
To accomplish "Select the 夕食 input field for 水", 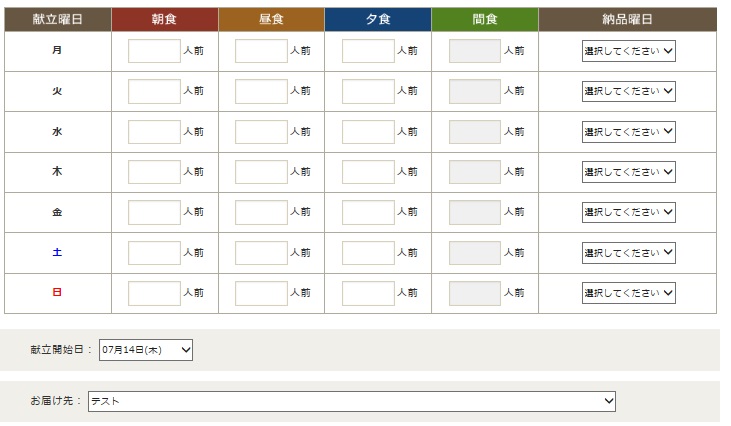I will coord(368,132).
